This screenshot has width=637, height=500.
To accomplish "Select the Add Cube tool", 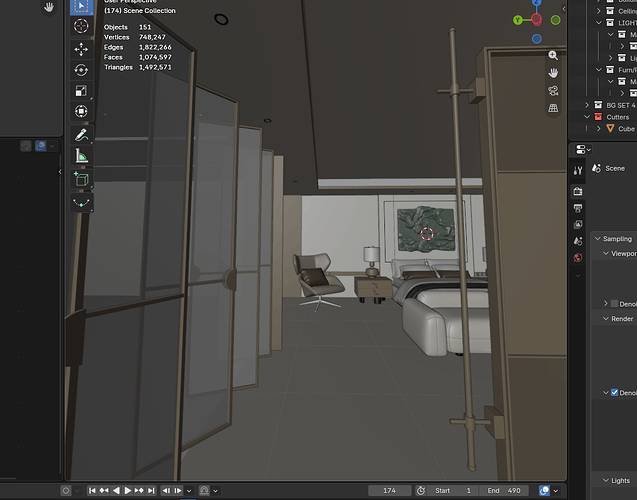I will [x=81, y=179].
